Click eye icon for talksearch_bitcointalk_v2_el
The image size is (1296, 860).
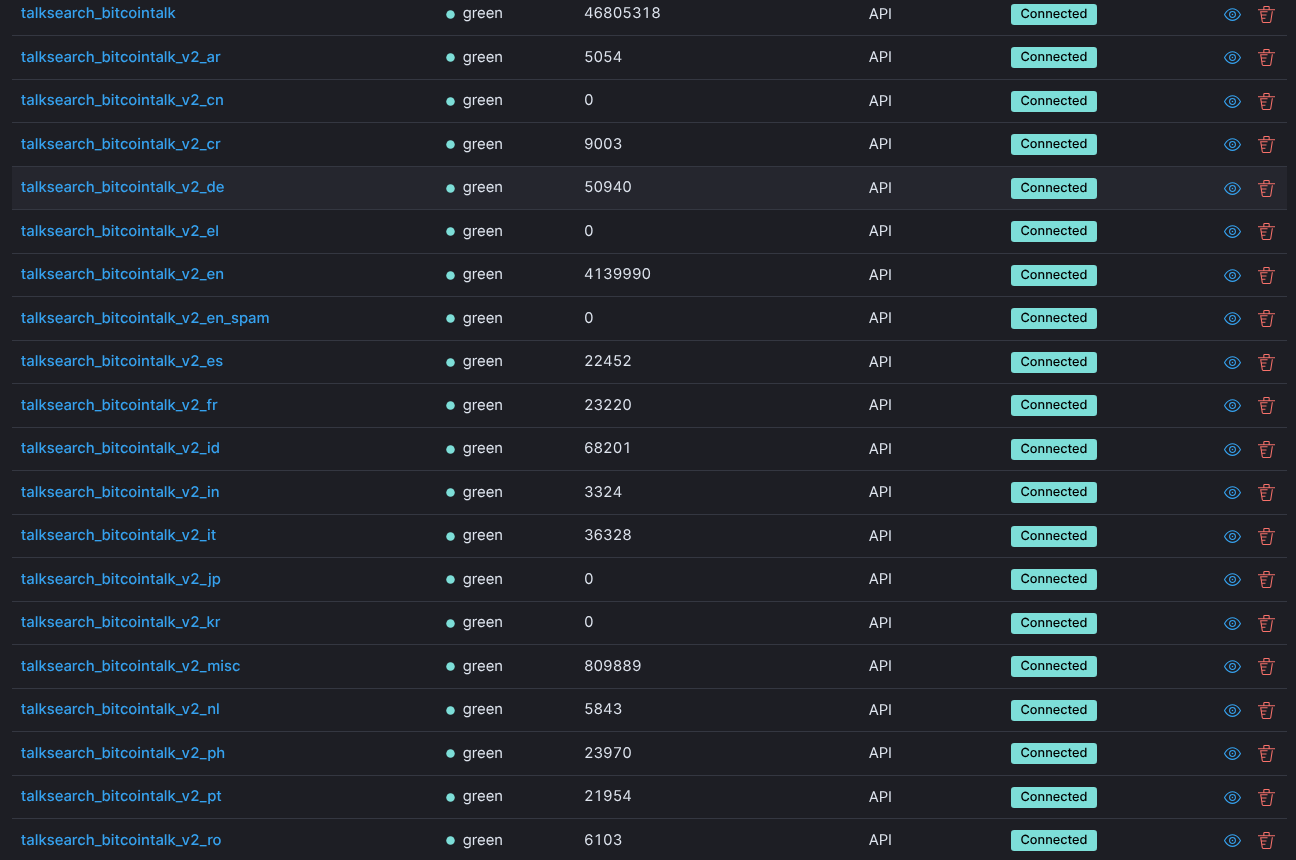[1233, 231]
